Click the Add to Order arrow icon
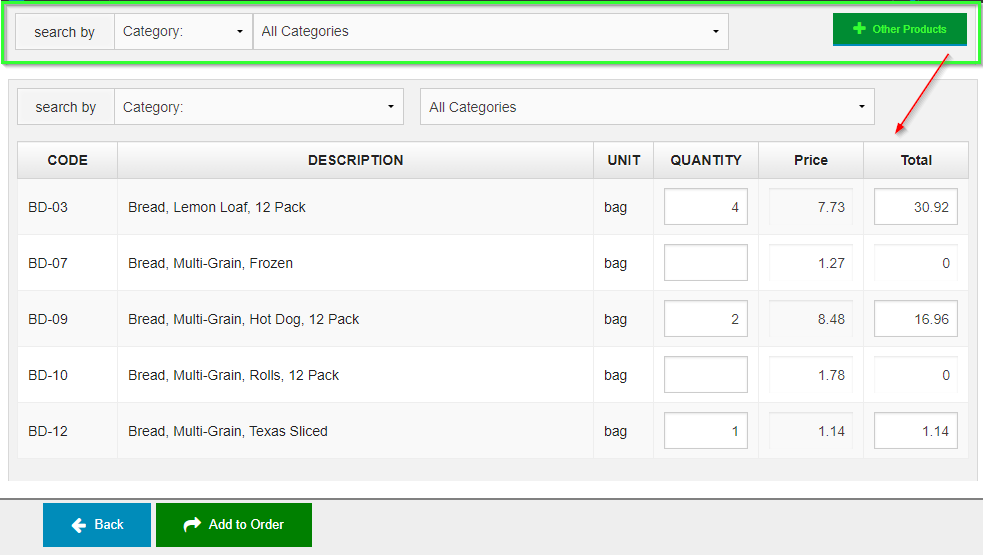The width and height of the screenshot is (983, 555). (192, 525)
